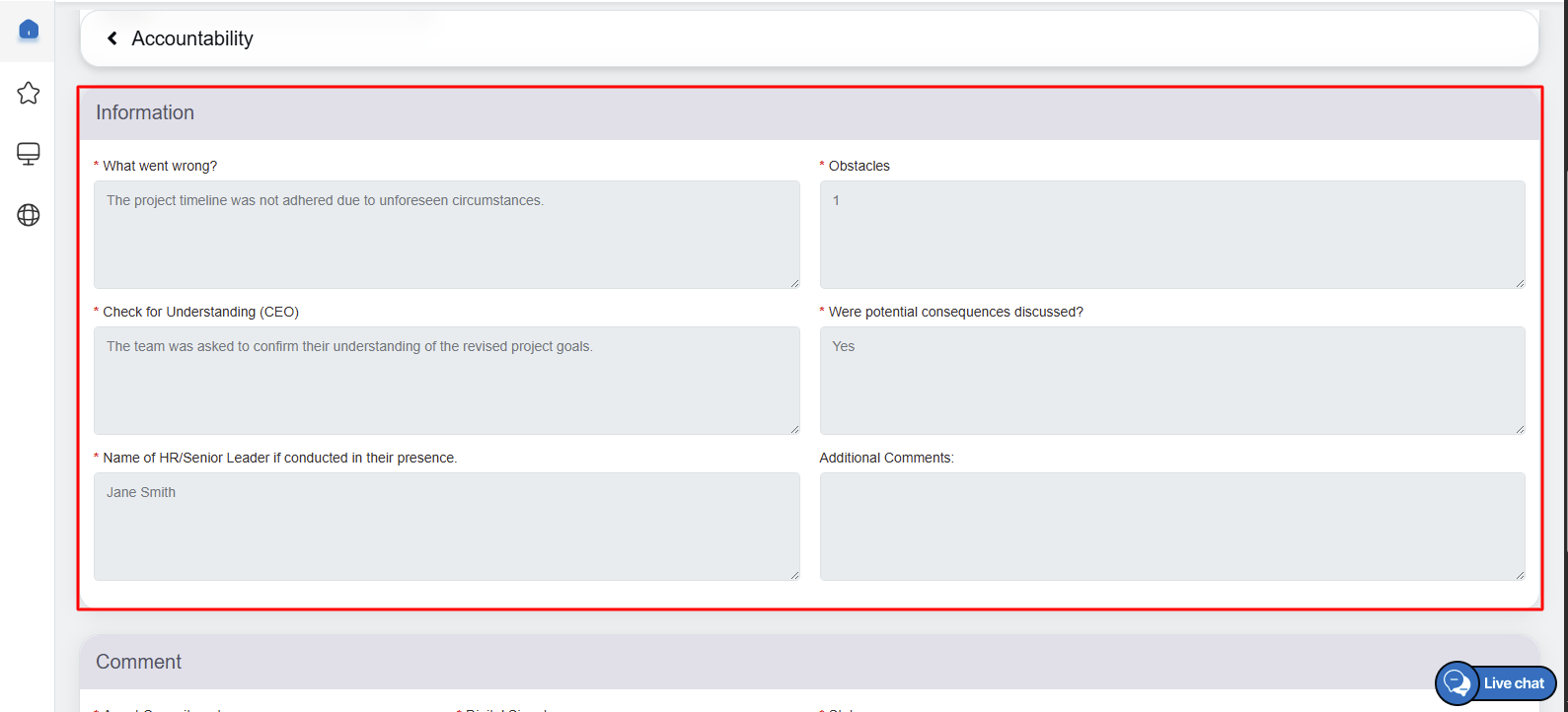The image size is (1568, 712).
Task: Click the Additional Comments text area
Action: point(1171,527)
